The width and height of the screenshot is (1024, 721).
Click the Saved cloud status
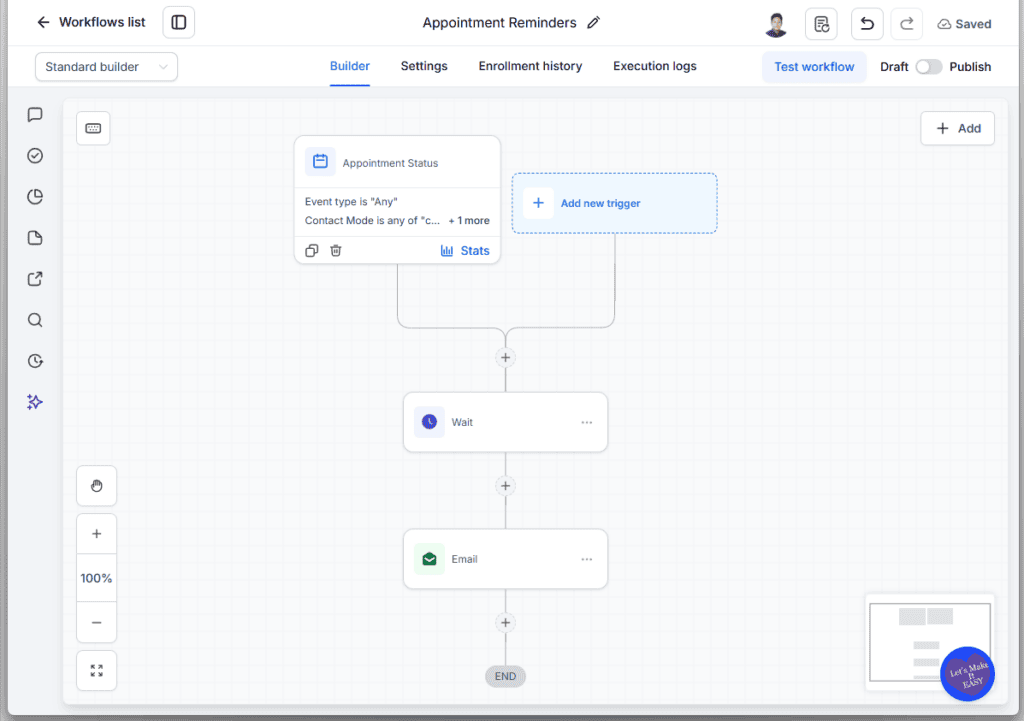pyautogui.click(x=964, y=24)
